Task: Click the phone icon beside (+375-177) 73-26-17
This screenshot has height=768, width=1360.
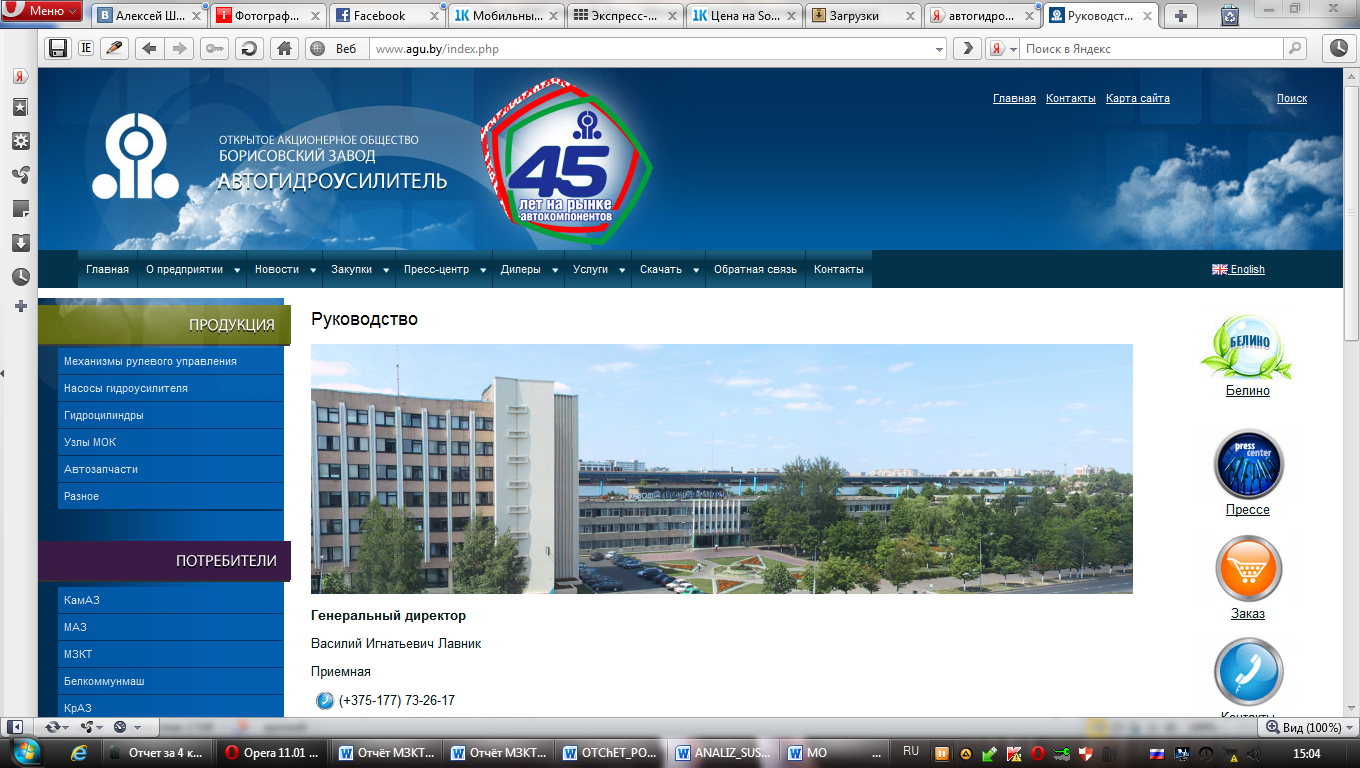Action: pos(324,700)
